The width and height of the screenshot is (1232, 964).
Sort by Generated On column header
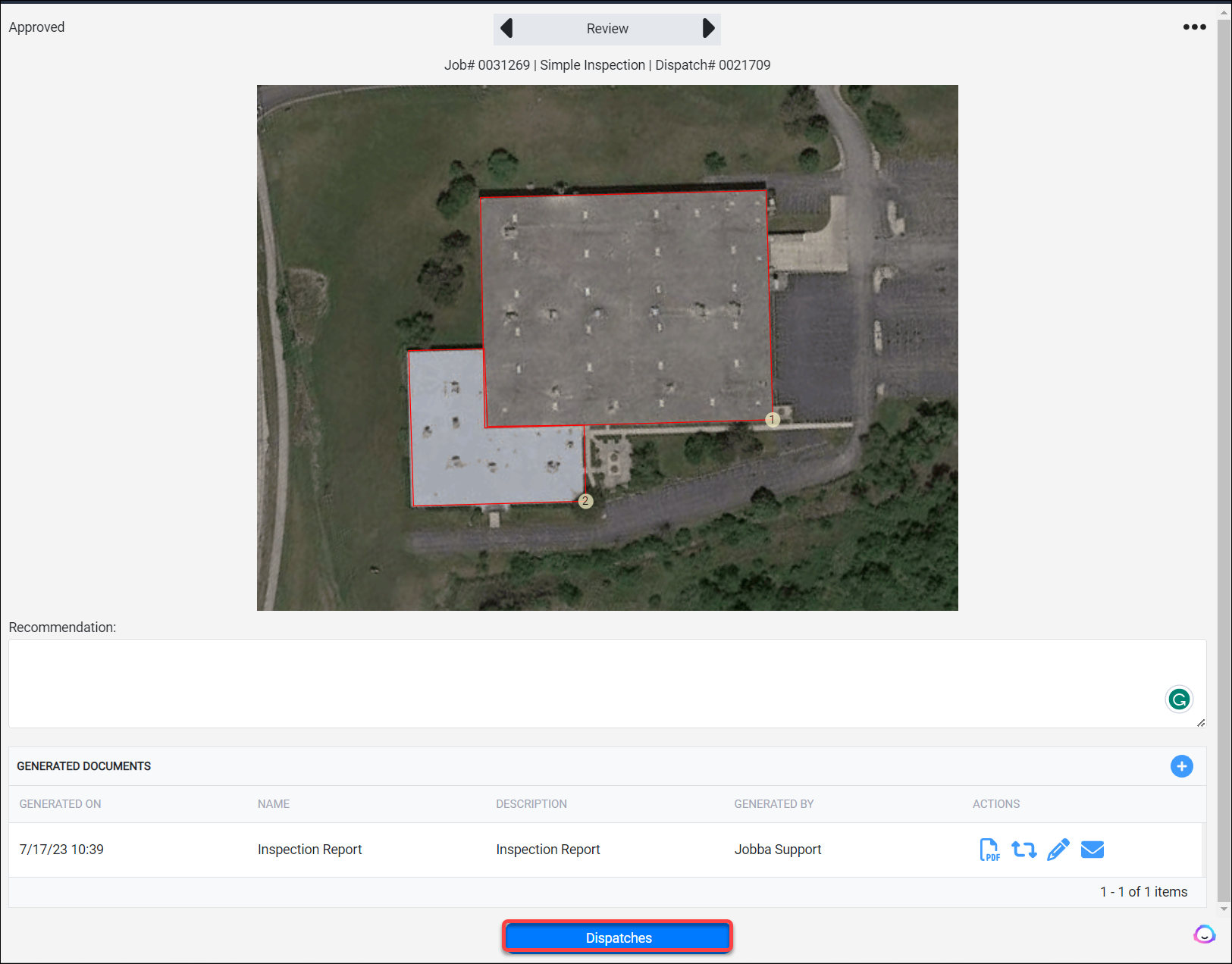pos(60,804)
